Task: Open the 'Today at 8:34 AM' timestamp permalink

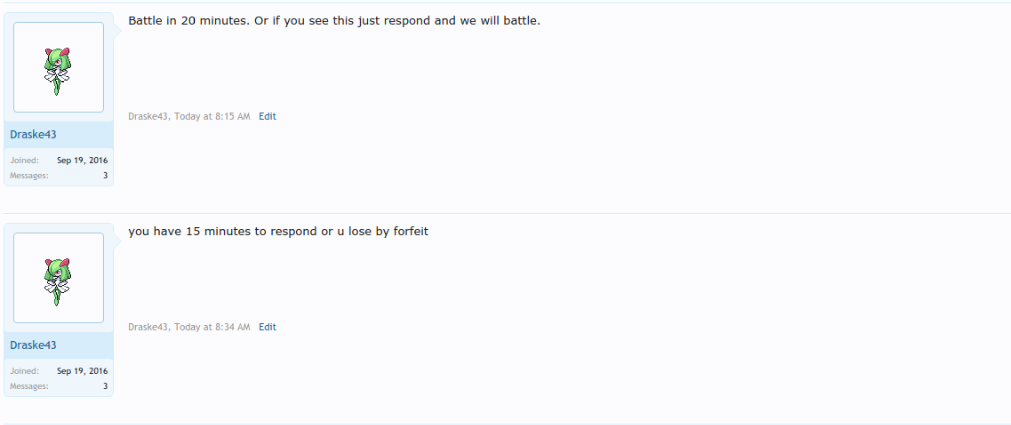Action: pyautogui.click(x=211, y=327)
